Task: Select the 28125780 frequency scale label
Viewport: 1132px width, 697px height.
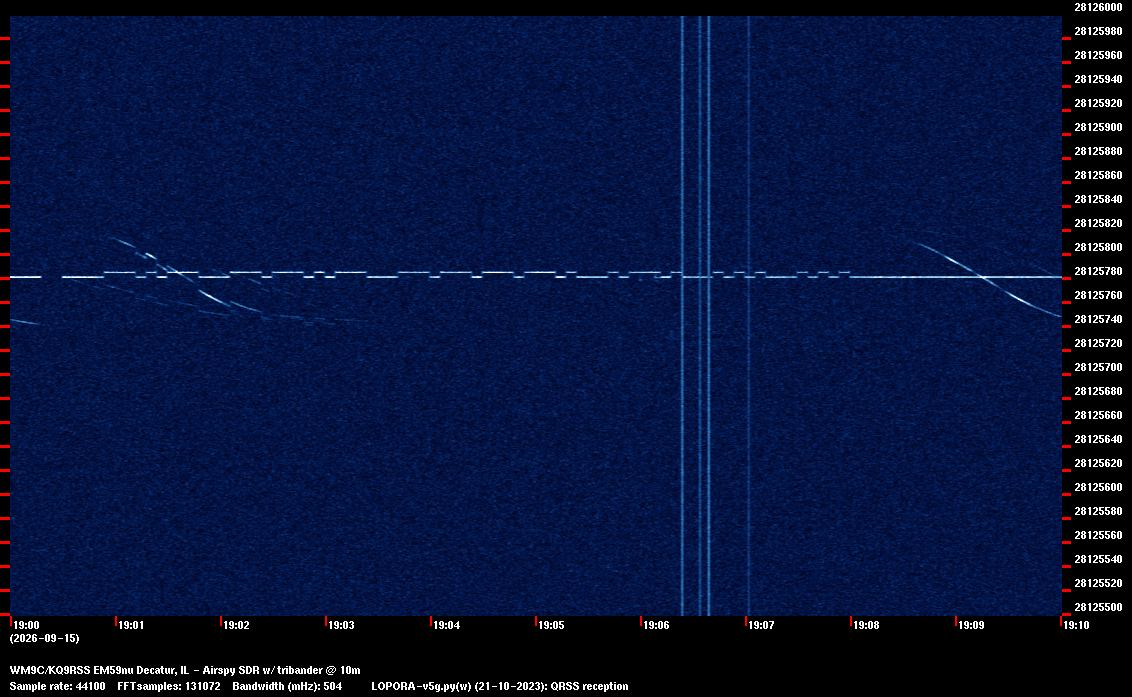Action: [x=1098, y=271]
